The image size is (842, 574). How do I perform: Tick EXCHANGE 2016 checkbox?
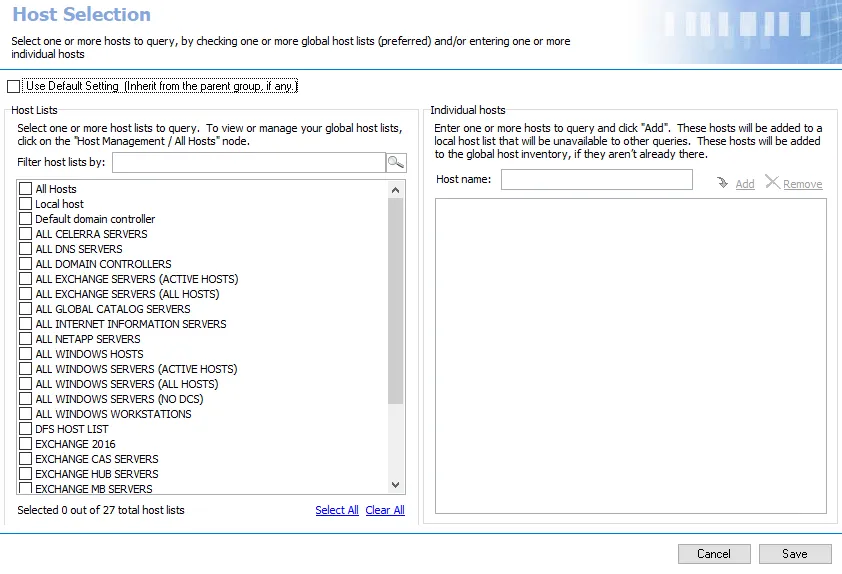tap(25, 444)
